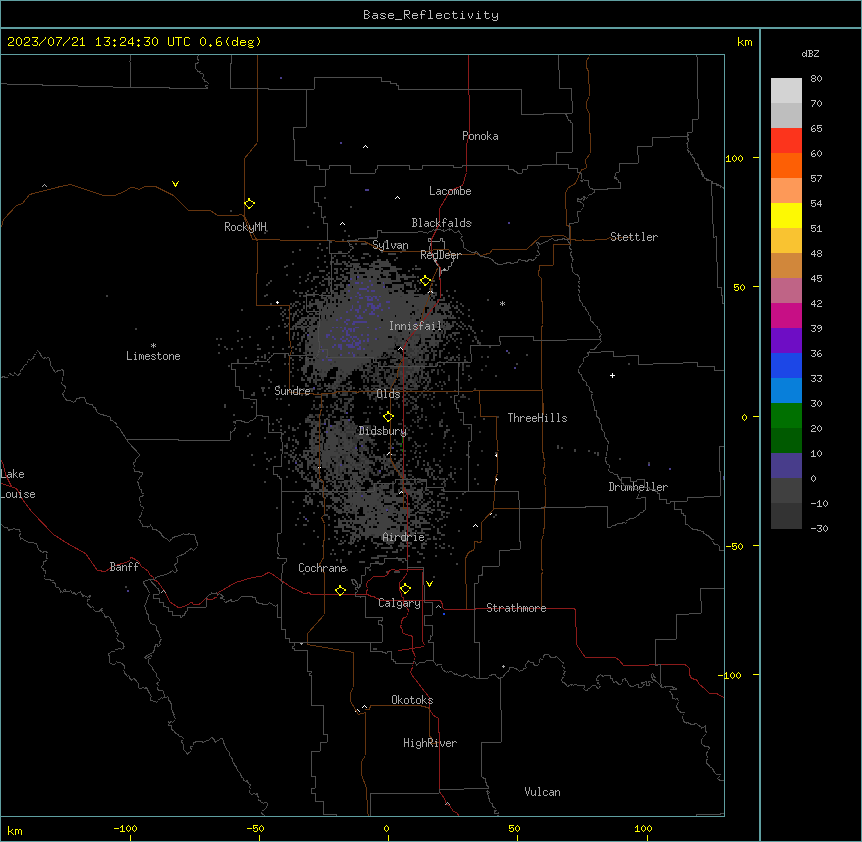Click the yellow diamond marker above Didsbury
The image size is (862, 842).
(x=388, y=417)
